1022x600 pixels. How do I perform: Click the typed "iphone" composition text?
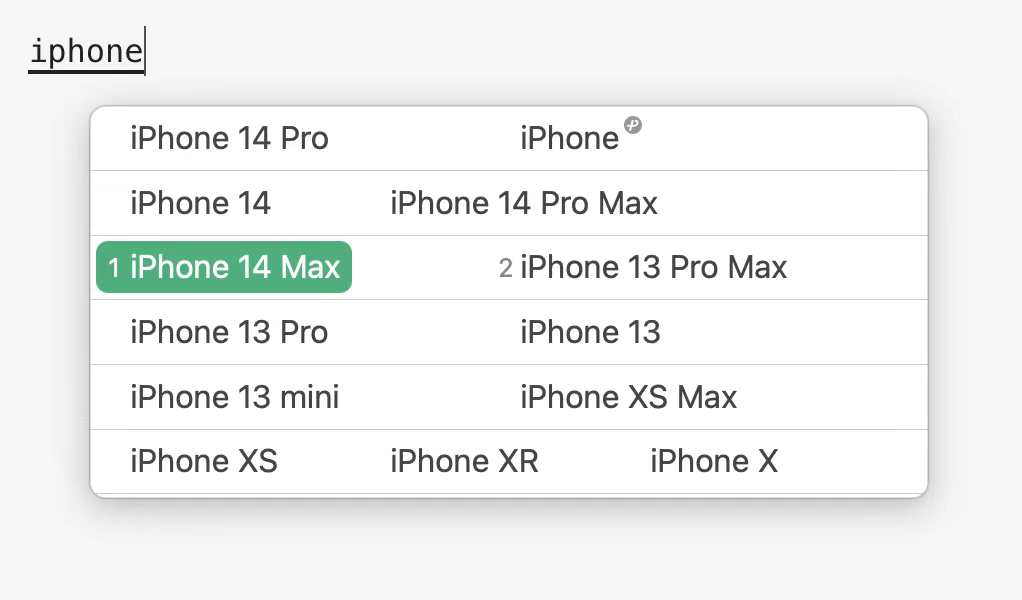[x=85, y=50]
